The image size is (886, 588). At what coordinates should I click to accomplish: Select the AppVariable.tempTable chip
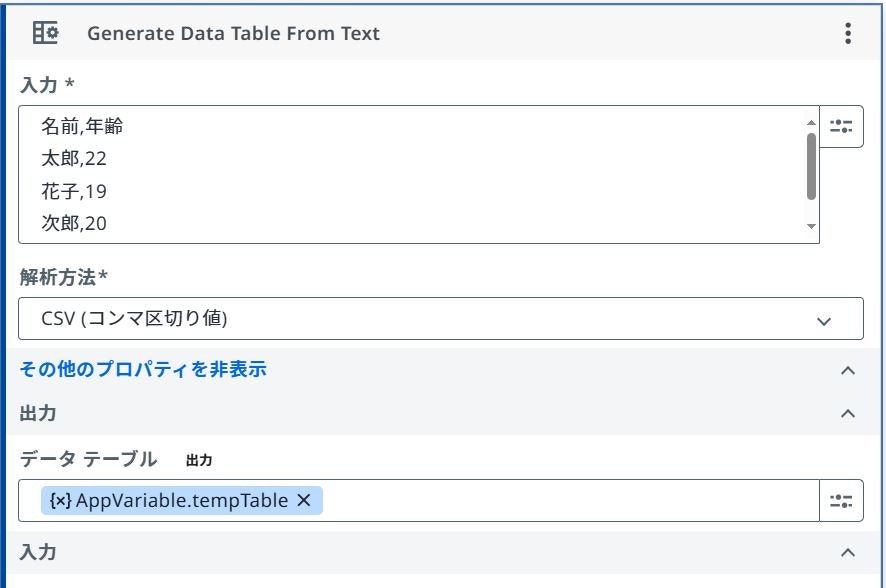coord(182,500)
